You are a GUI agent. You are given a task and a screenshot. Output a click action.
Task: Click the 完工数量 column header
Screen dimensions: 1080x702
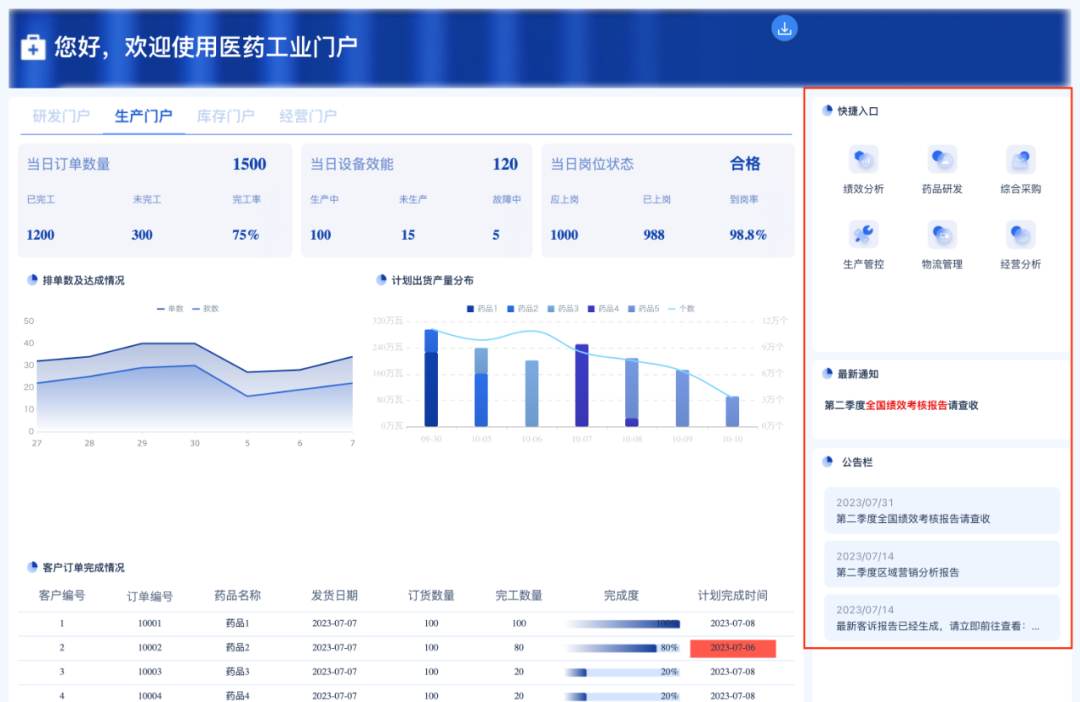pos(519,595)
